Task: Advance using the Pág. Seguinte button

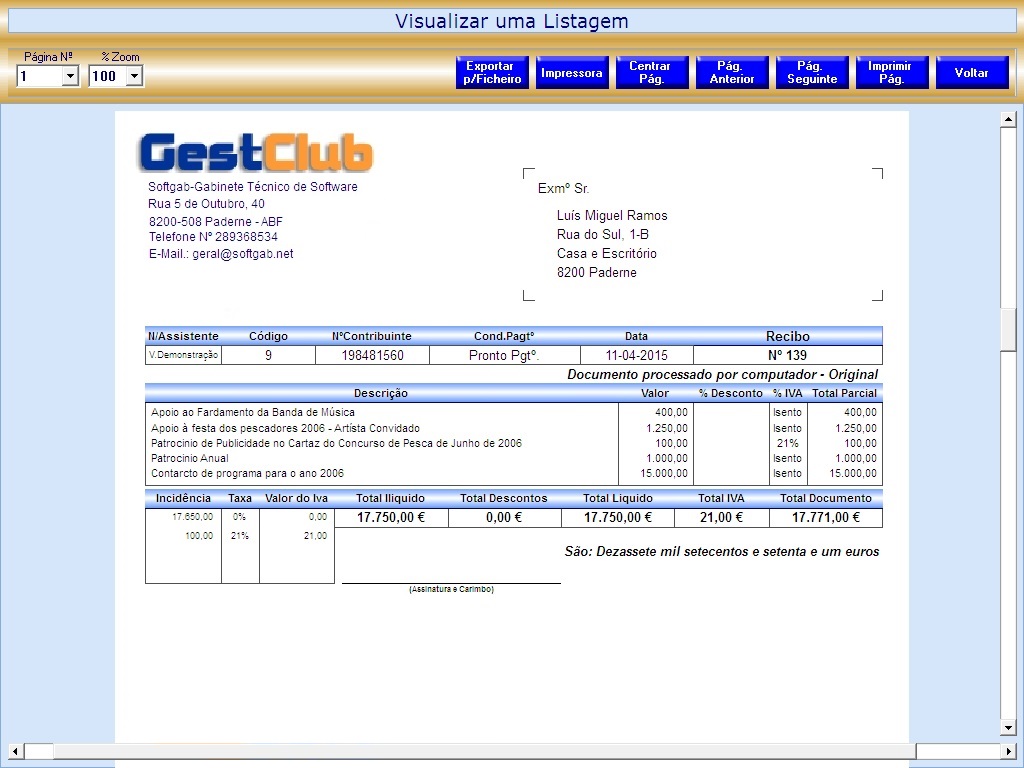Action: point(812,73)
